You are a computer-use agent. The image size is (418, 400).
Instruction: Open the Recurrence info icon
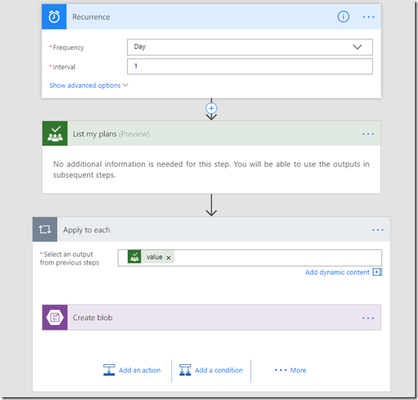(x=343, y=16)
